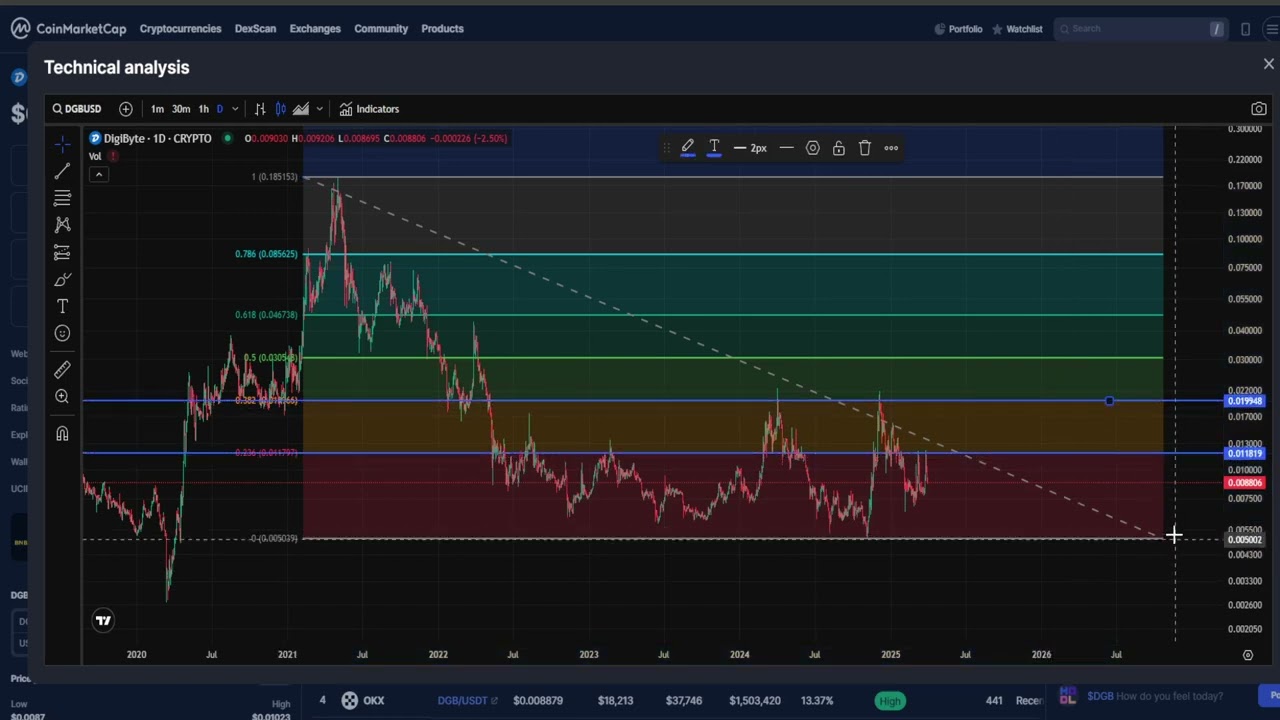Switch to 1m timeframe
Image resolution: width=1280 pixels, height=720 pixels.
click(x=157, y=109)
